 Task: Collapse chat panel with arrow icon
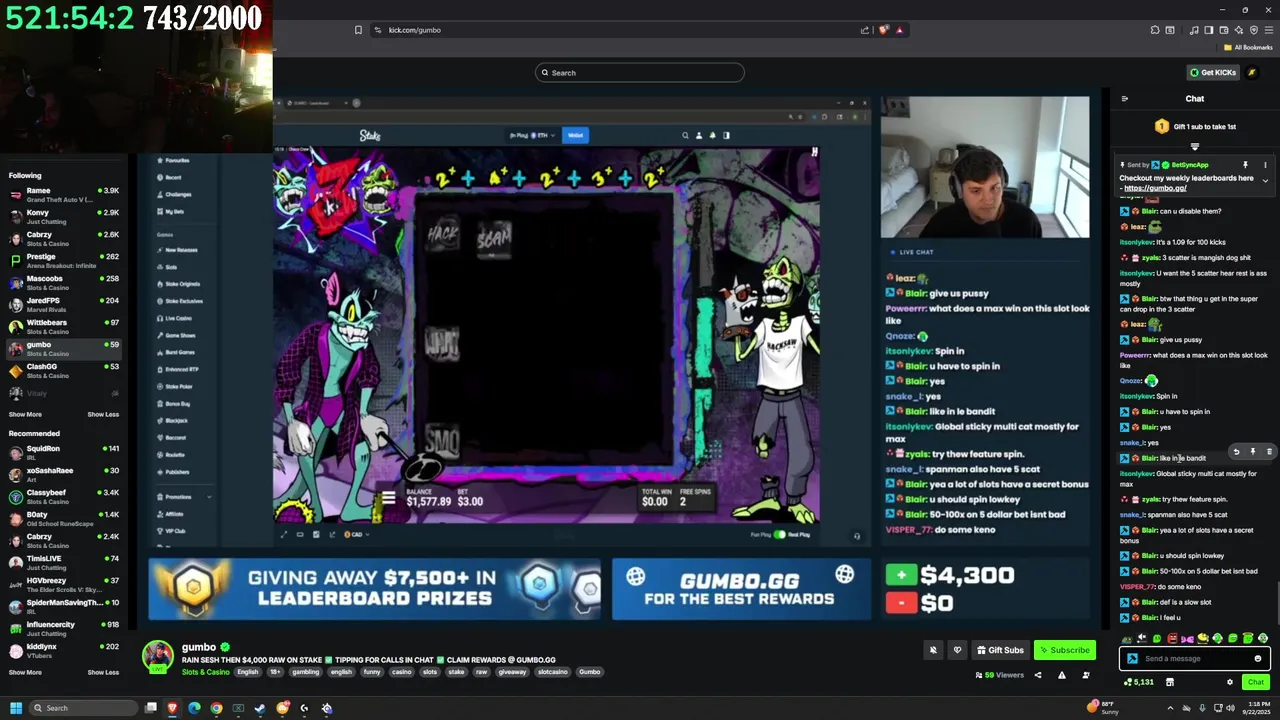1125,99
